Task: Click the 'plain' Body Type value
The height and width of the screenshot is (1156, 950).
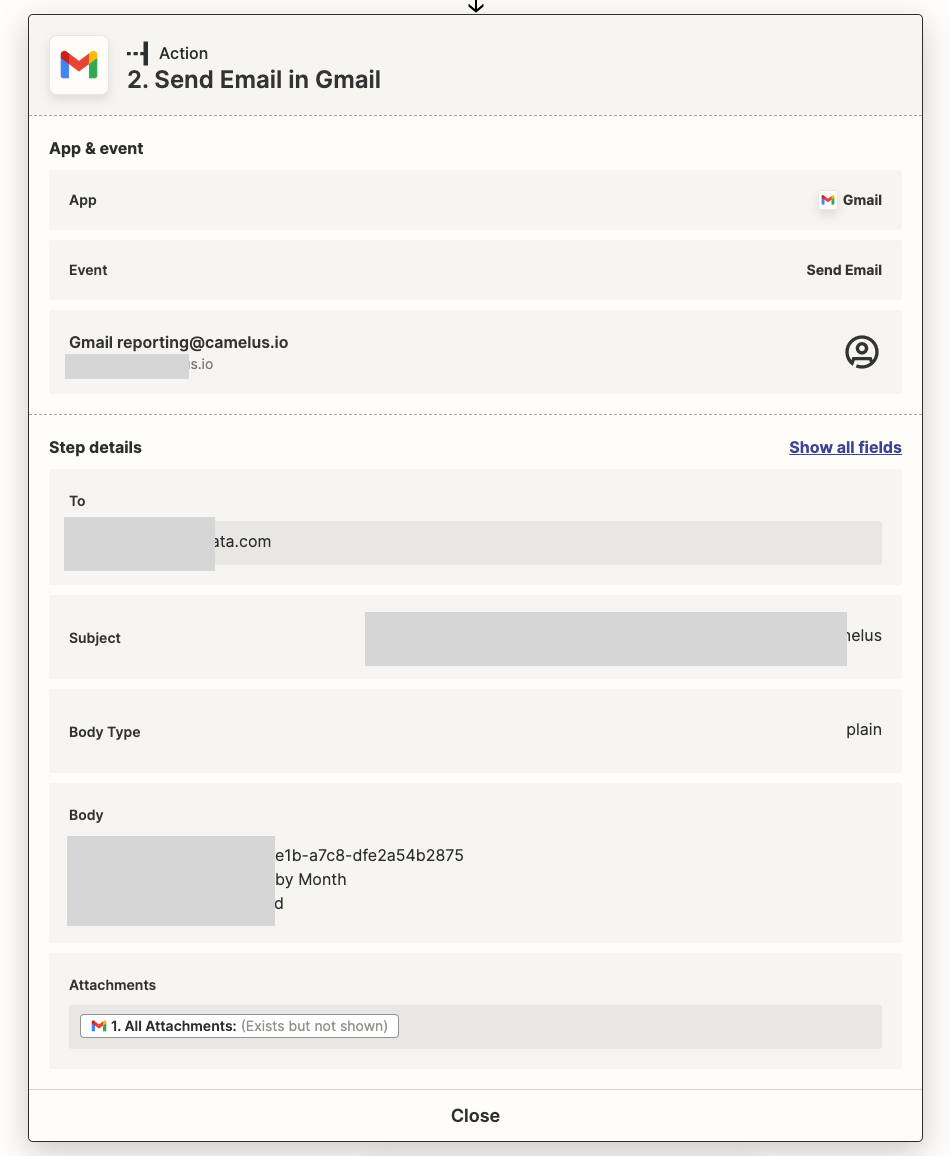Action: click(x=864, y=729)
